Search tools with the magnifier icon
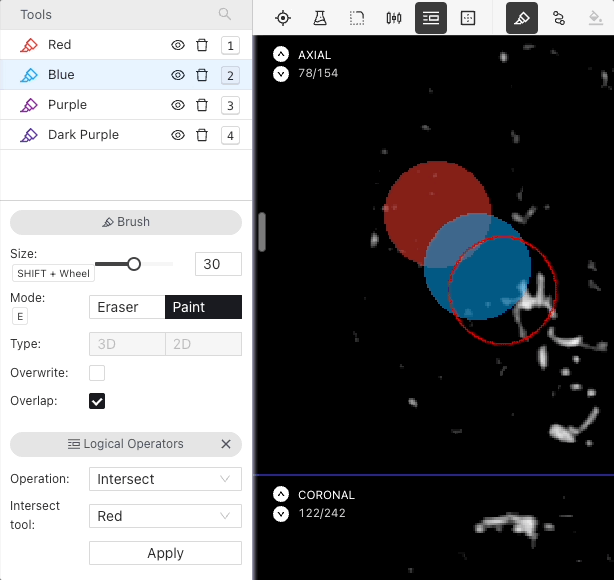The width and height of the screenshot is (614, 580). click(225, 14)
